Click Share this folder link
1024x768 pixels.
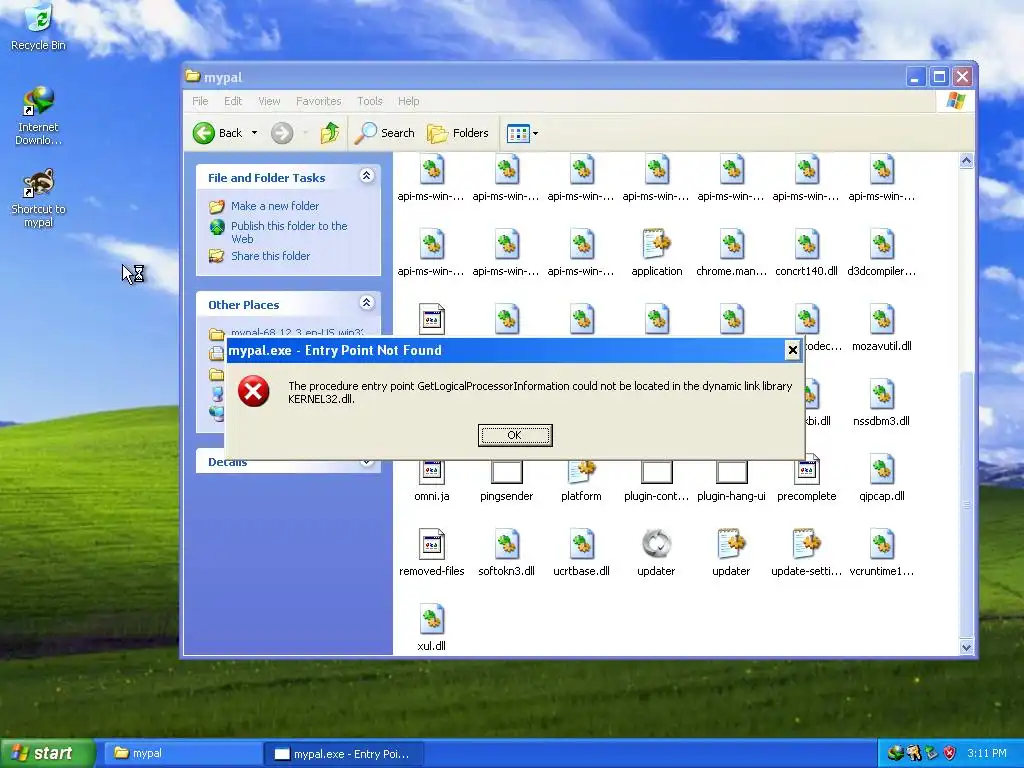[270, 256]
